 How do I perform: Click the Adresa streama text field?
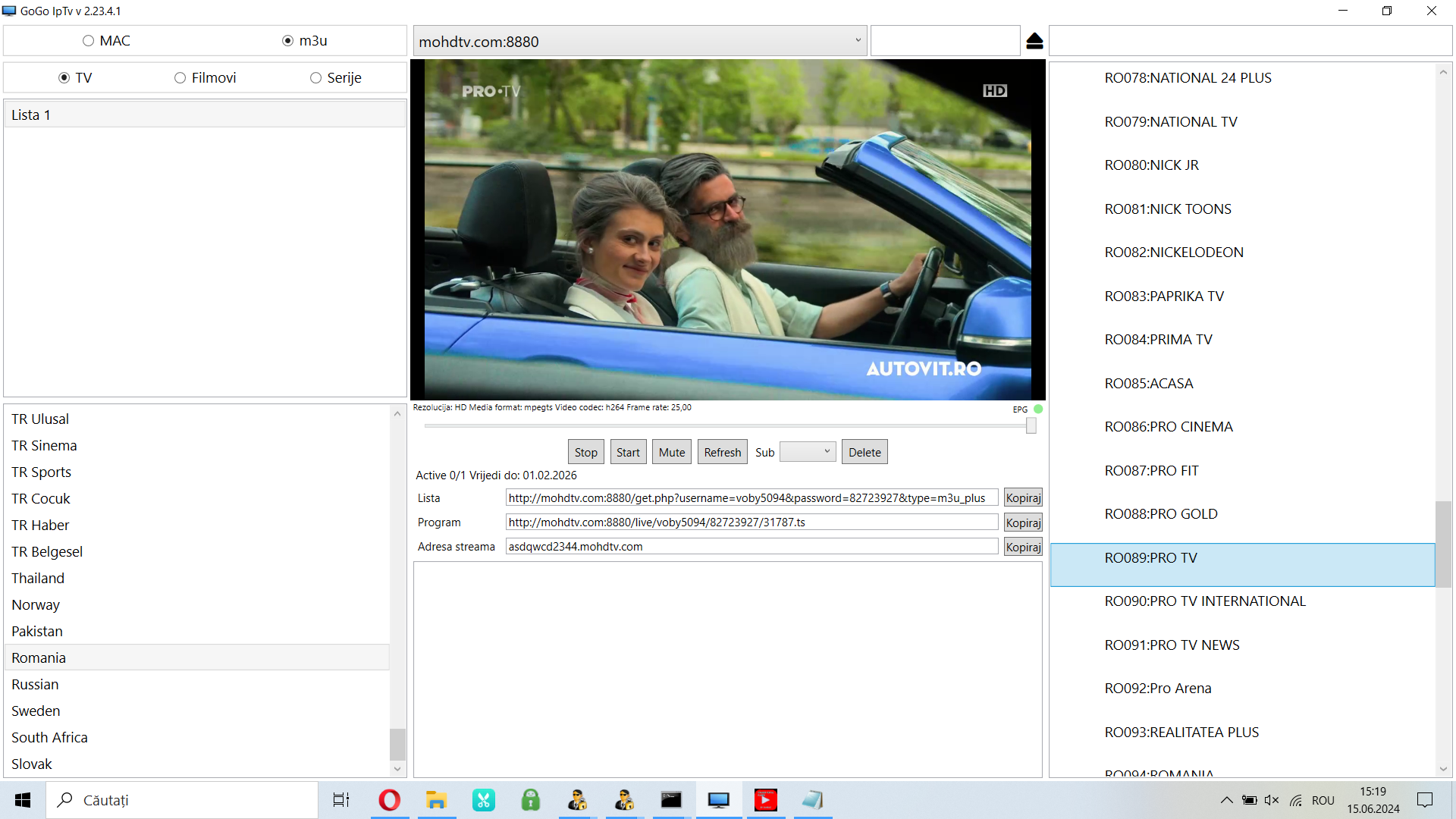[x=752, y=547]
